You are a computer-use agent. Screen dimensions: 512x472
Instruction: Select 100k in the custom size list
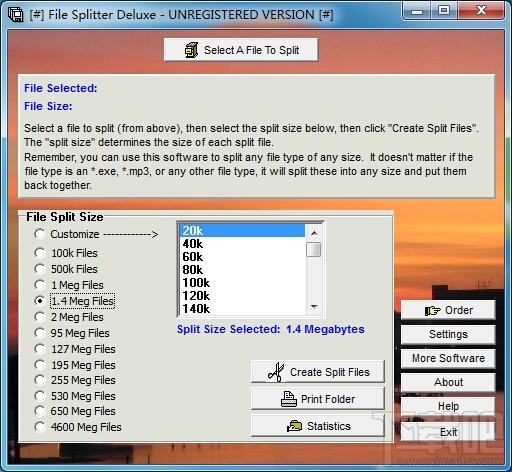click(x=242, y=283)
